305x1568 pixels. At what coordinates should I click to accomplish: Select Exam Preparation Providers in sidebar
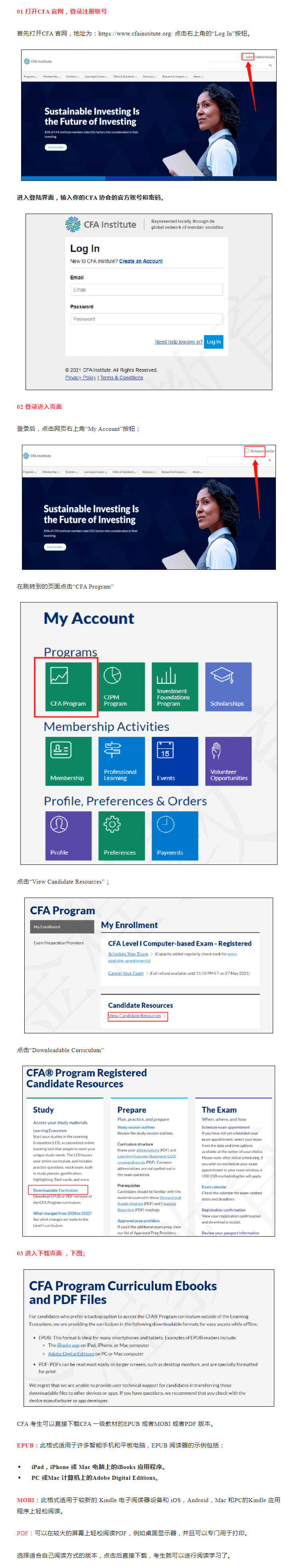(59, 943)
